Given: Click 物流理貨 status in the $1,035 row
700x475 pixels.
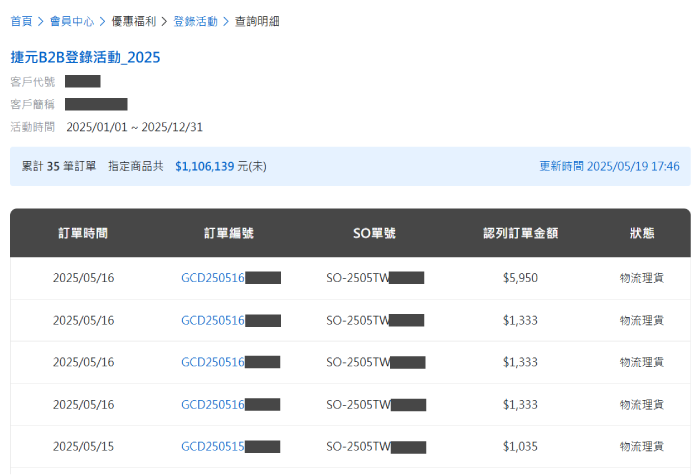Looking at the screenshot, I should pyautogui.click(x=642, y=447).
